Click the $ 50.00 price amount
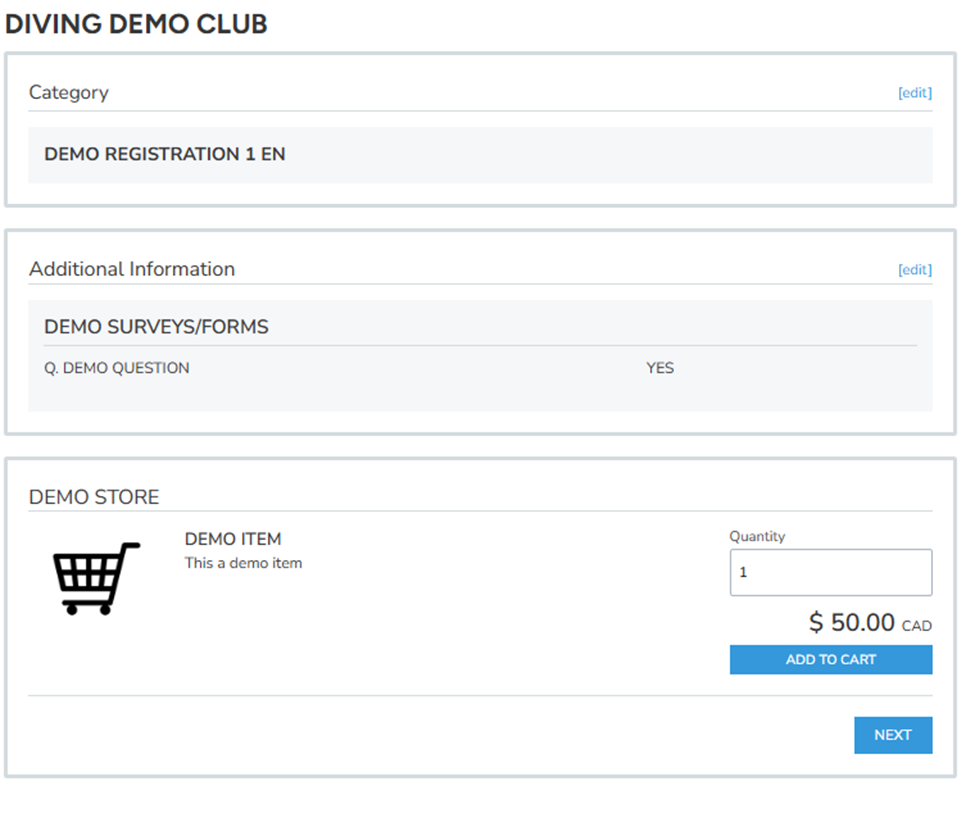The height and width of the screenshot is (836, 975). click(x=851, y=623)
